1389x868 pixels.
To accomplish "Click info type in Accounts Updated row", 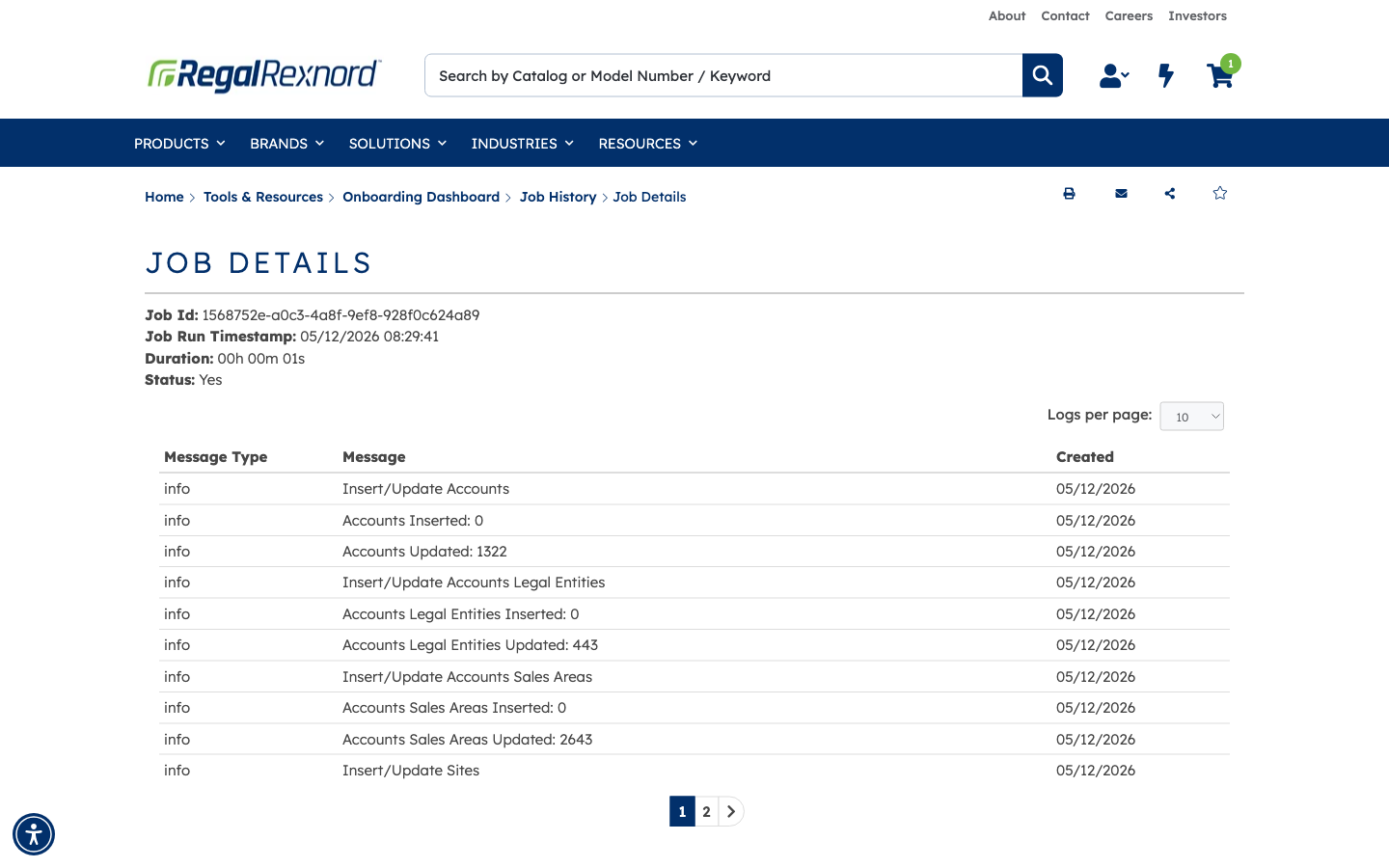I will [177, 552].
